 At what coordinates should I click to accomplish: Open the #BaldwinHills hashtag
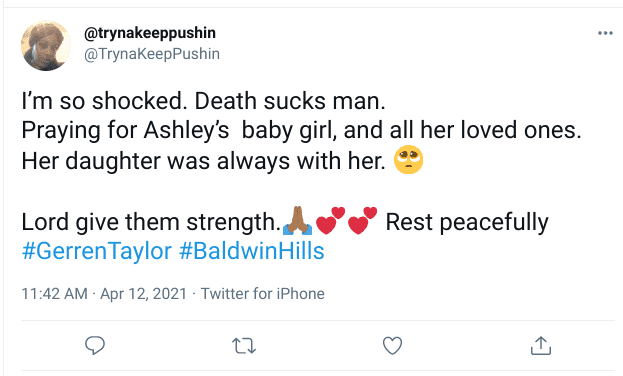(252, 251)
